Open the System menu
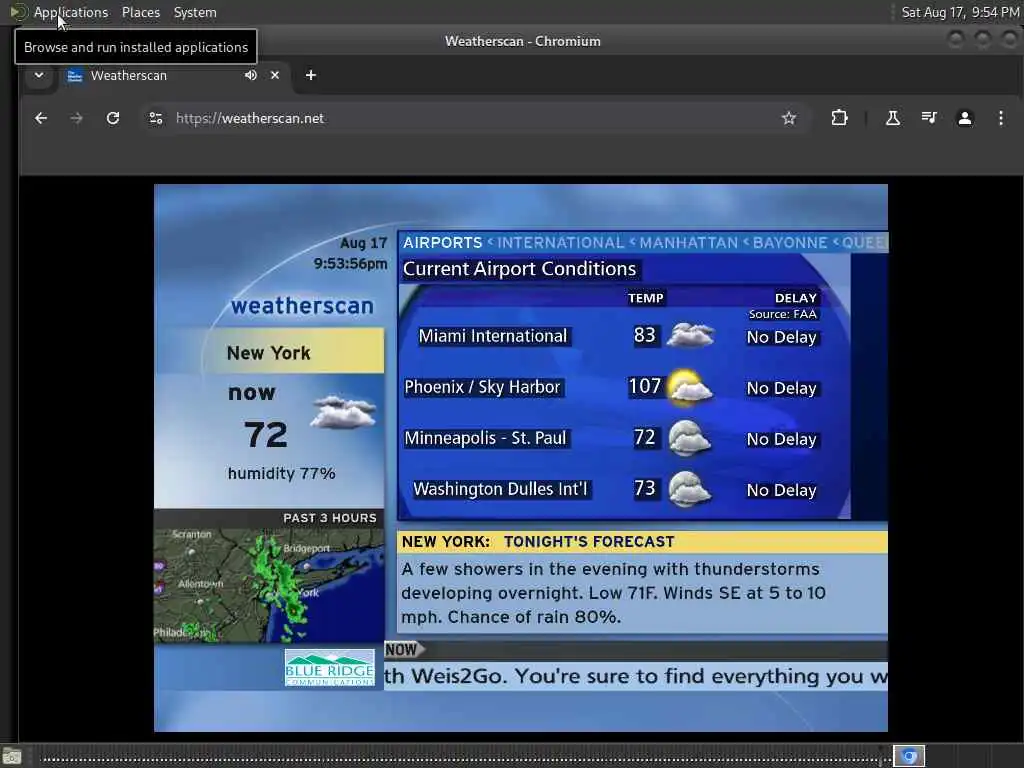This screenshot has width=1024, height=768. click(x=195, y=12)
